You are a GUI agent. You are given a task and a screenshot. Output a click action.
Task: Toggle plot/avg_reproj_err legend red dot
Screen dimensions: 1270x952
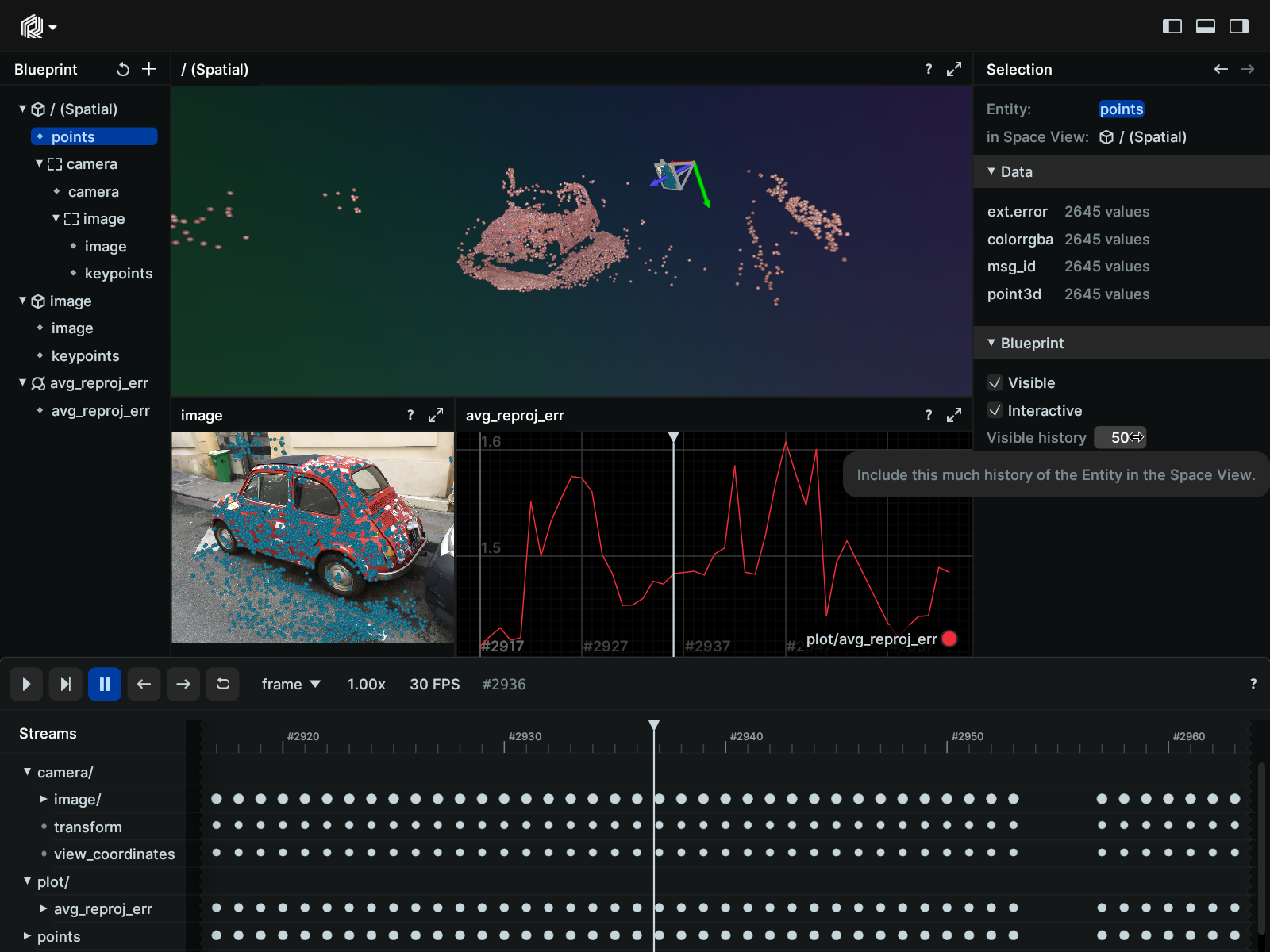coord(949,639)
